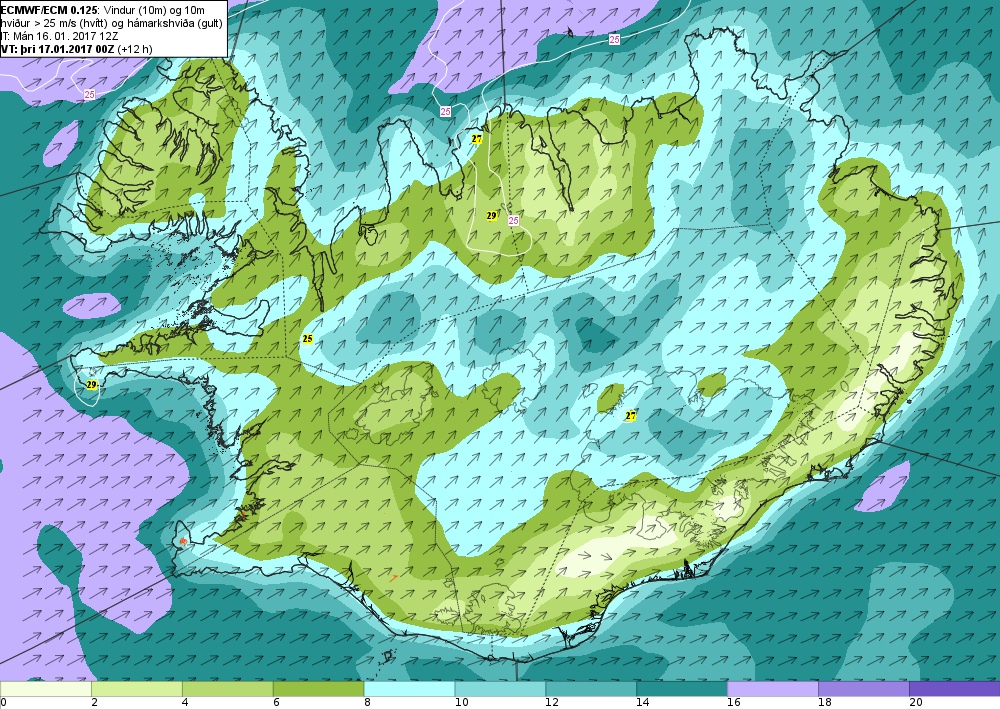Pick the 16–18 light purple legend swatch
The image size is (1000, 709).
[773, 689]
